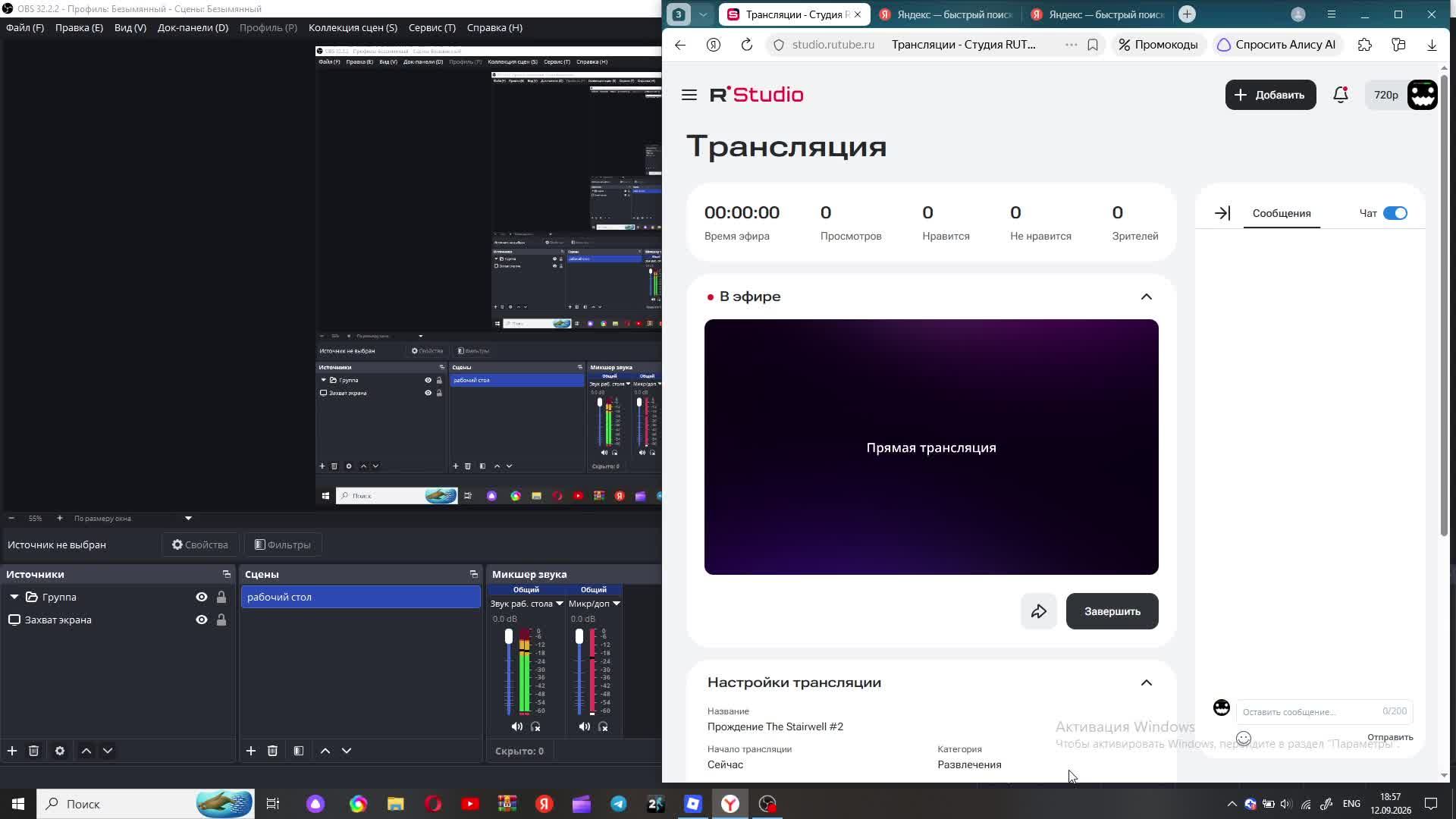Open a new browser tab

point(1188,14)
